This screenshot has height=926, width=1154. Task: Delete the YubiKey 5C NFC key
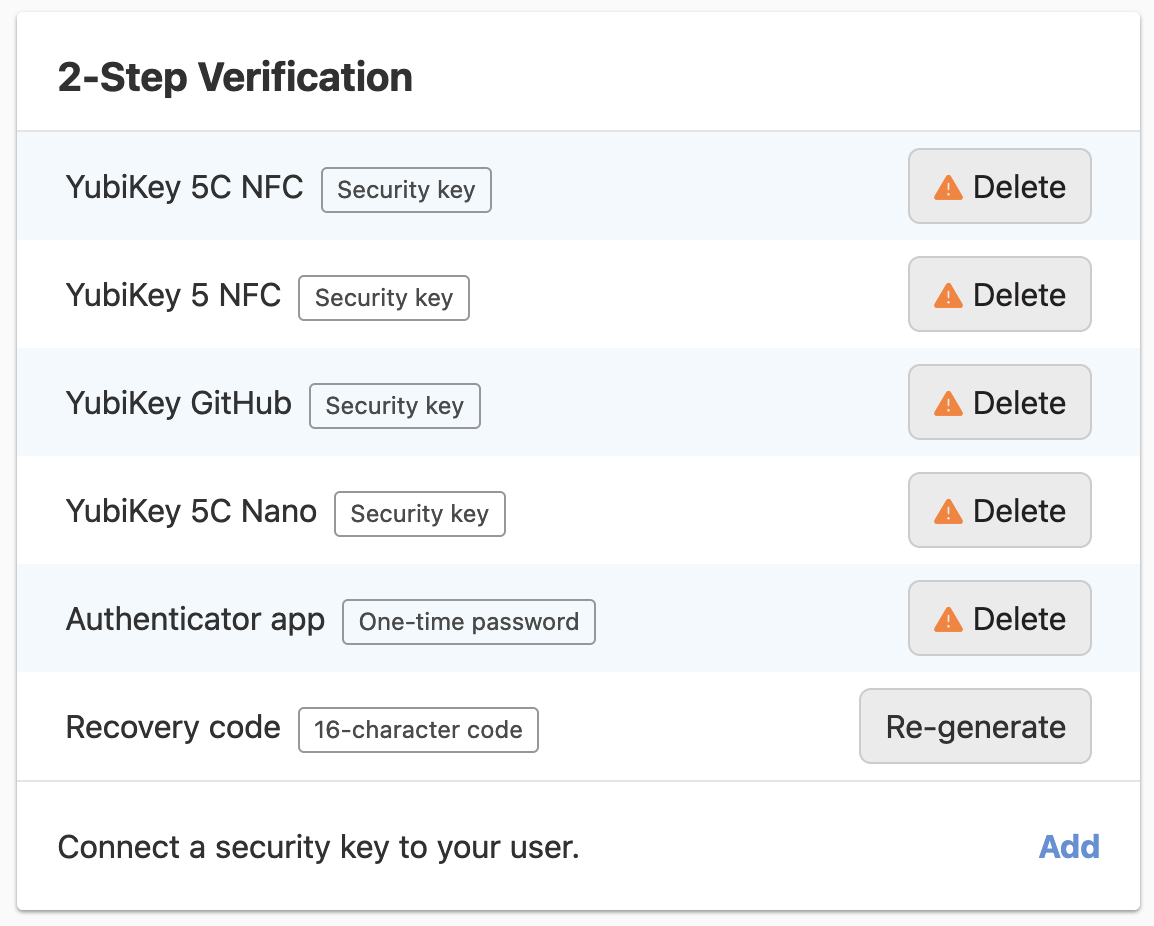coord(999,187)
